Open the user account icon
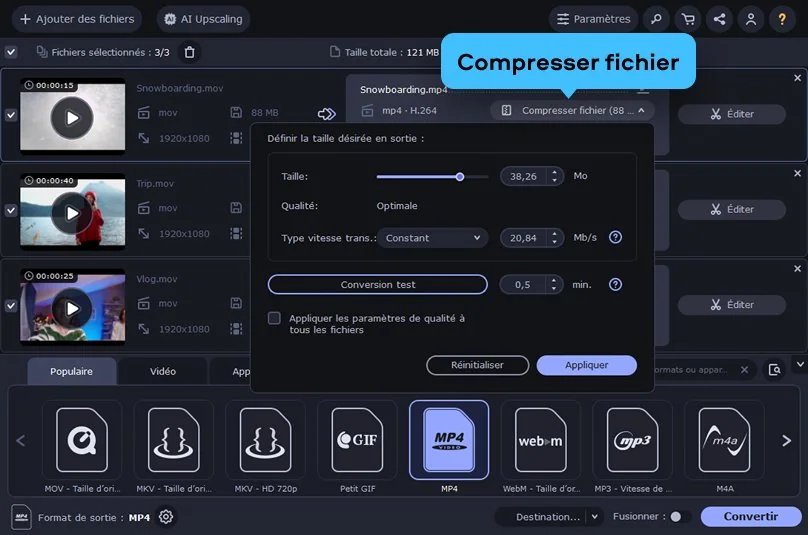The height and width of the screenshot is (535, 808). pos(750,19)
